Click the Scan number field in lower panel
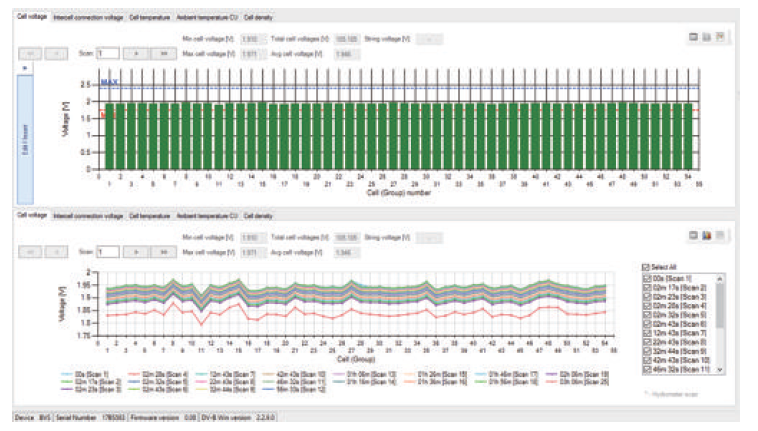758x431 pixels. point(107,252)
